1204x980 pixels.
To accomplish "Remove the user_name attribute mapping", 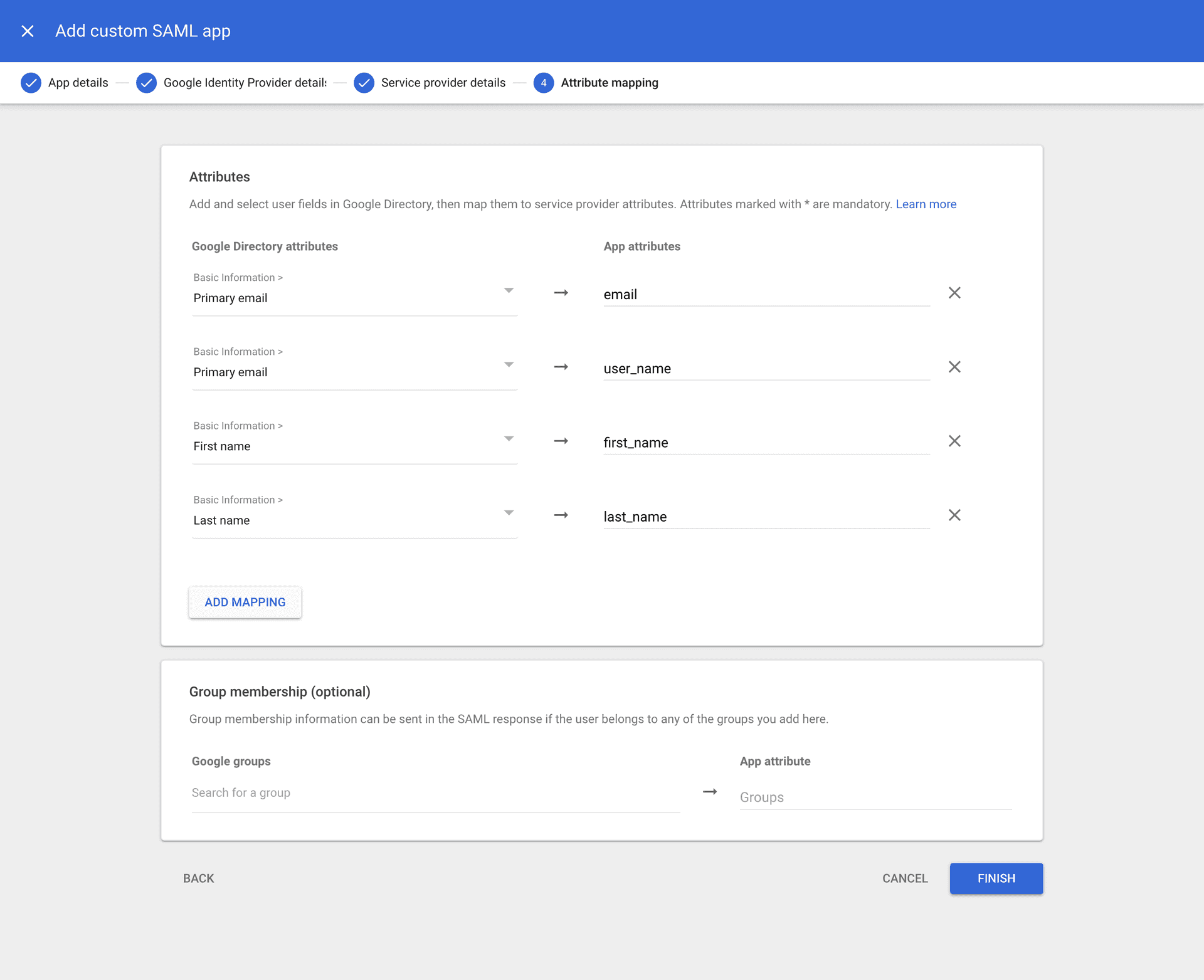I will click(x=954, y=367).
